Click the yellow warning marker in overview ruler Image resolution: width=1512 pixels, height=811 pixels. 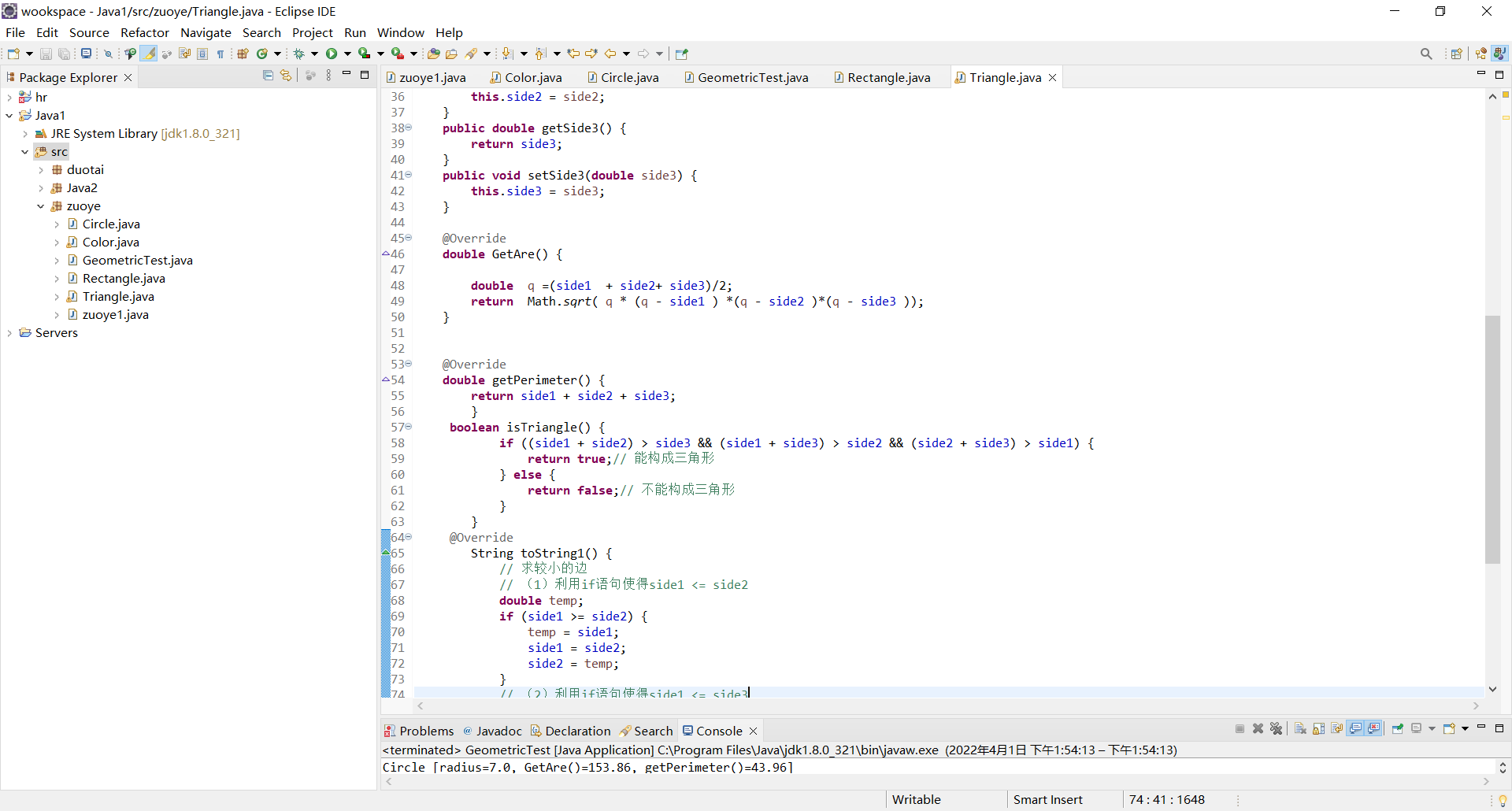pos(1506,117)
